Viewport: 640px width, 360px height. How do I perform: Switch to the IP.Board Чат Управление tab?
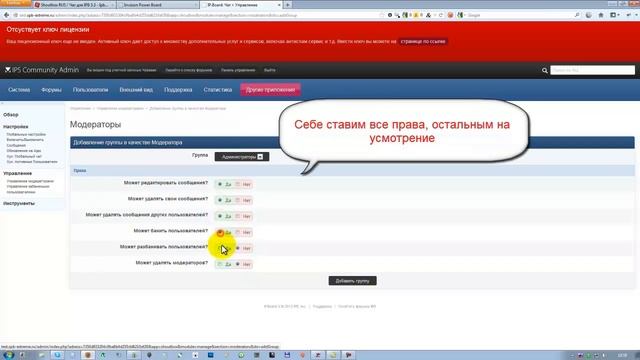pyautogui.click(x=242, y=5)
